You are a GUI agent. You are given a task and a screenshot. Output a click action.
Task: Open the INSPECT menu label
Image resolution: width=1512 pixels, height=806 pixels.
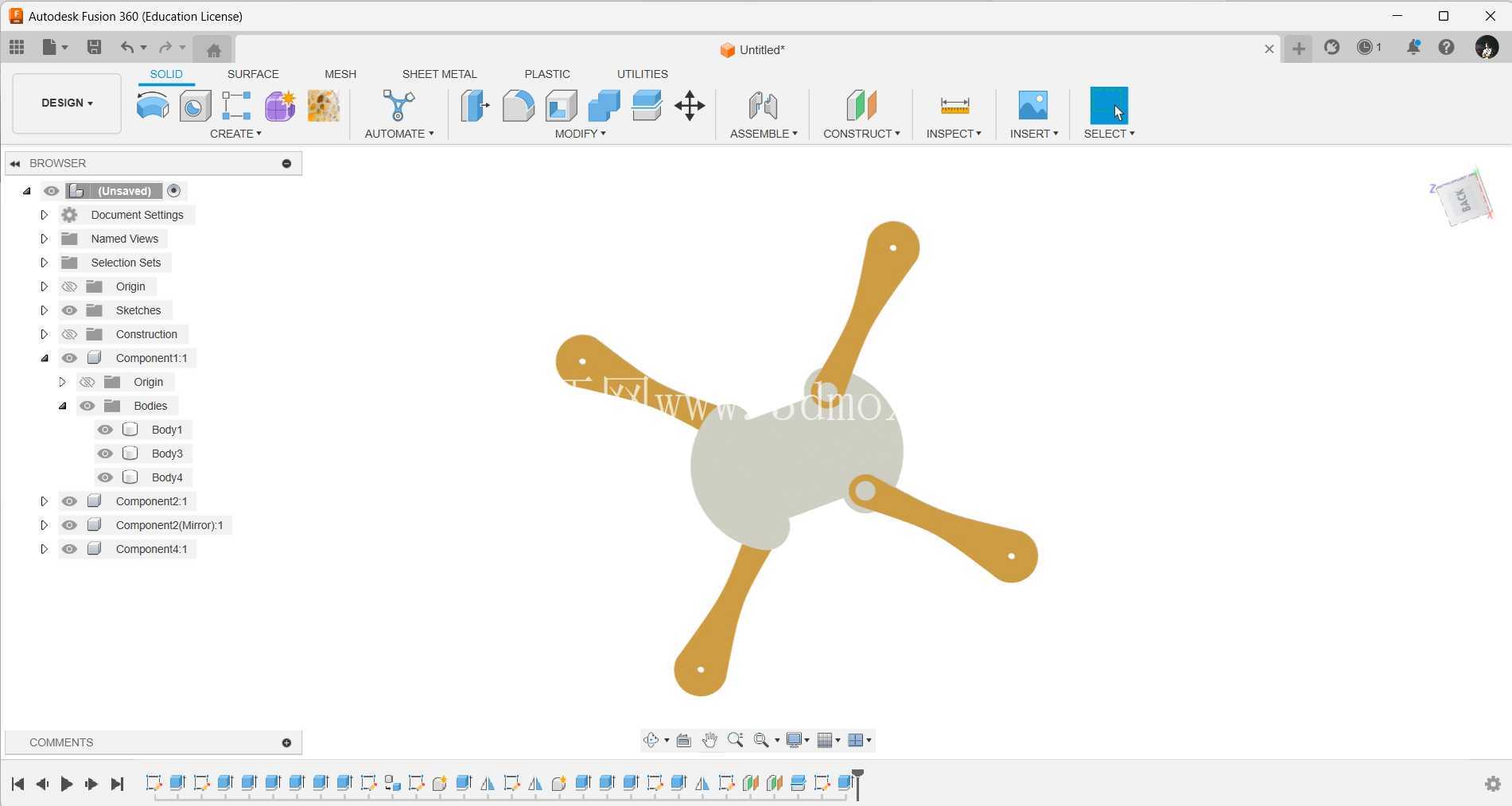point(954,134)
